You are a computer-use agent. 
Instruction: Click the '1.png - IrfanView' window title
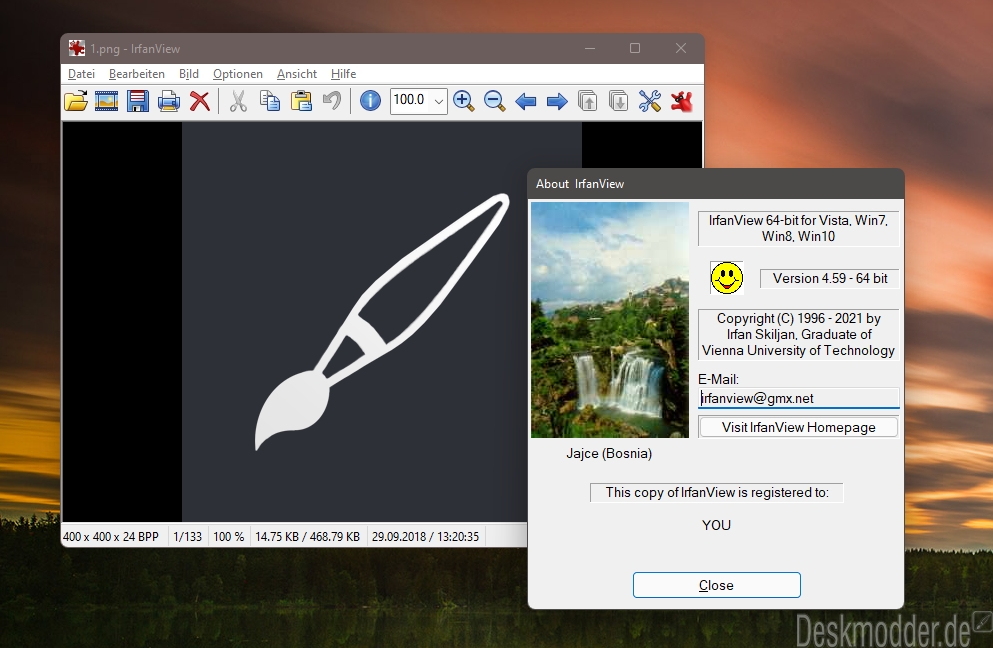pyautogui.click(x=135, y=49)
